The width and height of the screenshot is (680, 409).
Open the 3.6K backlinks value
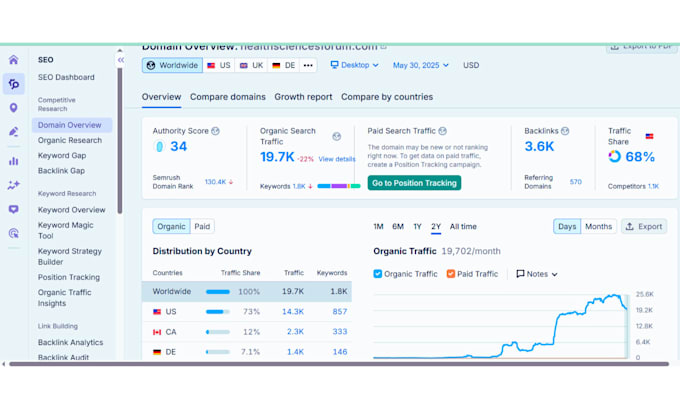point(539,147)
